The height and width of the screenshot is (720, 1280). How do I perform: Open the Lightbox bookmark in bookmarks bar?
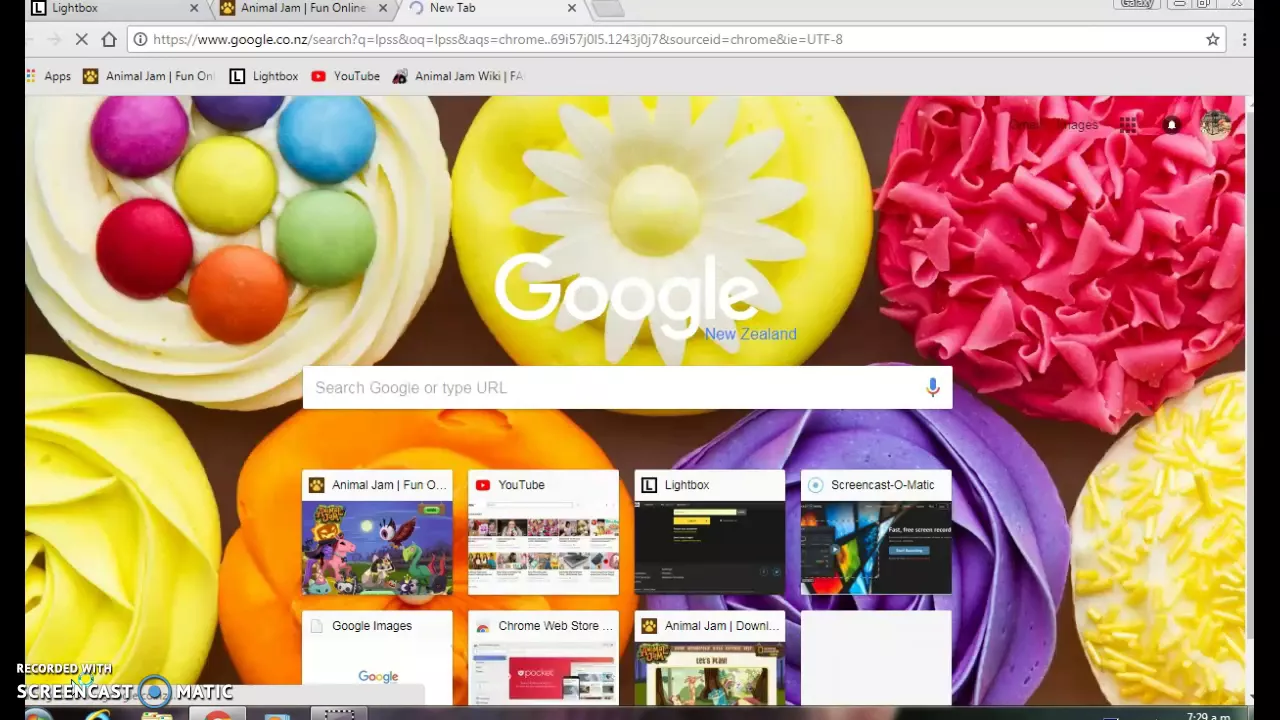tap(264, 76)
